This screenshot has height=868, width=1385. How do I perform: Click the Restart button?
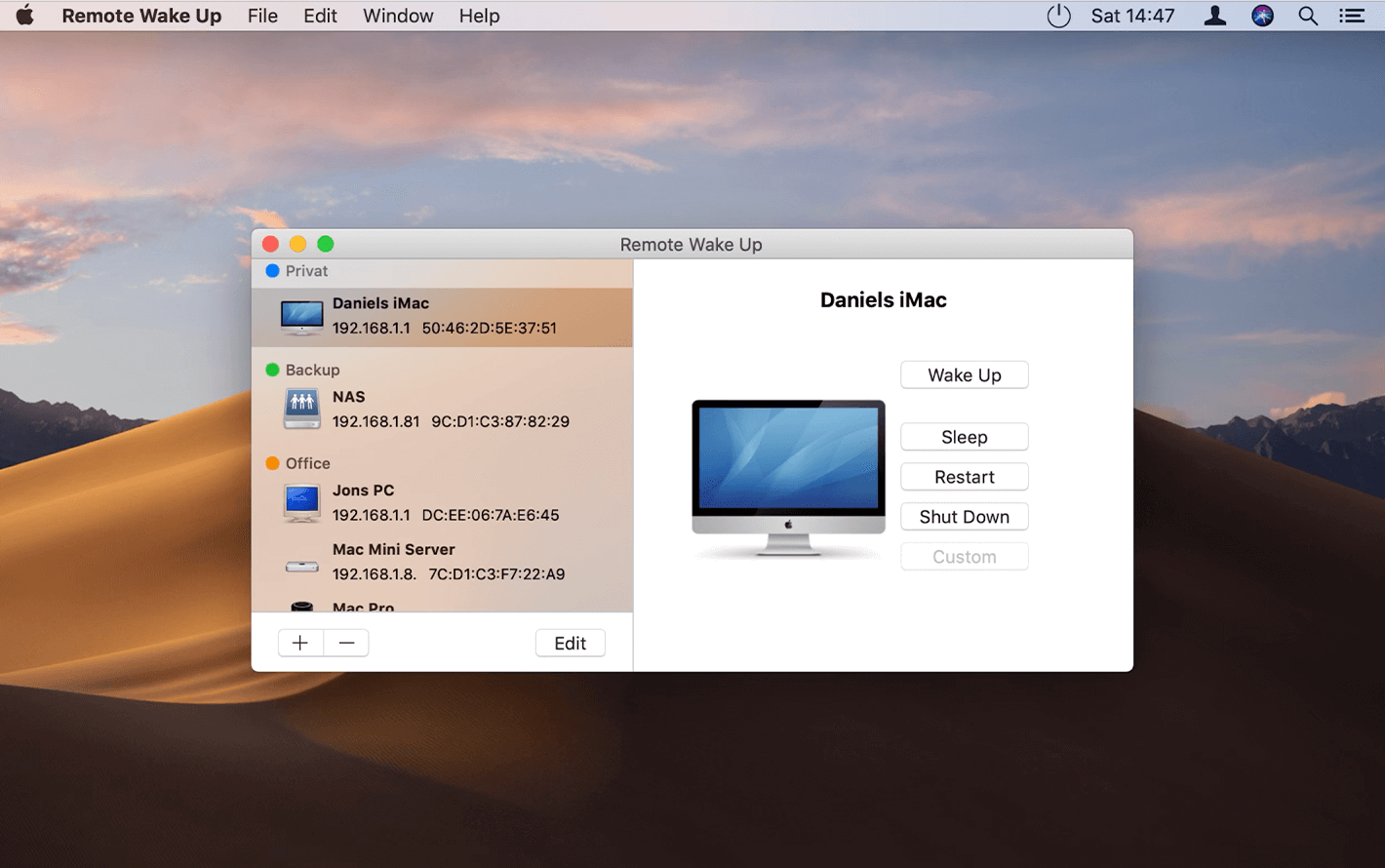(x=964, y=477)
